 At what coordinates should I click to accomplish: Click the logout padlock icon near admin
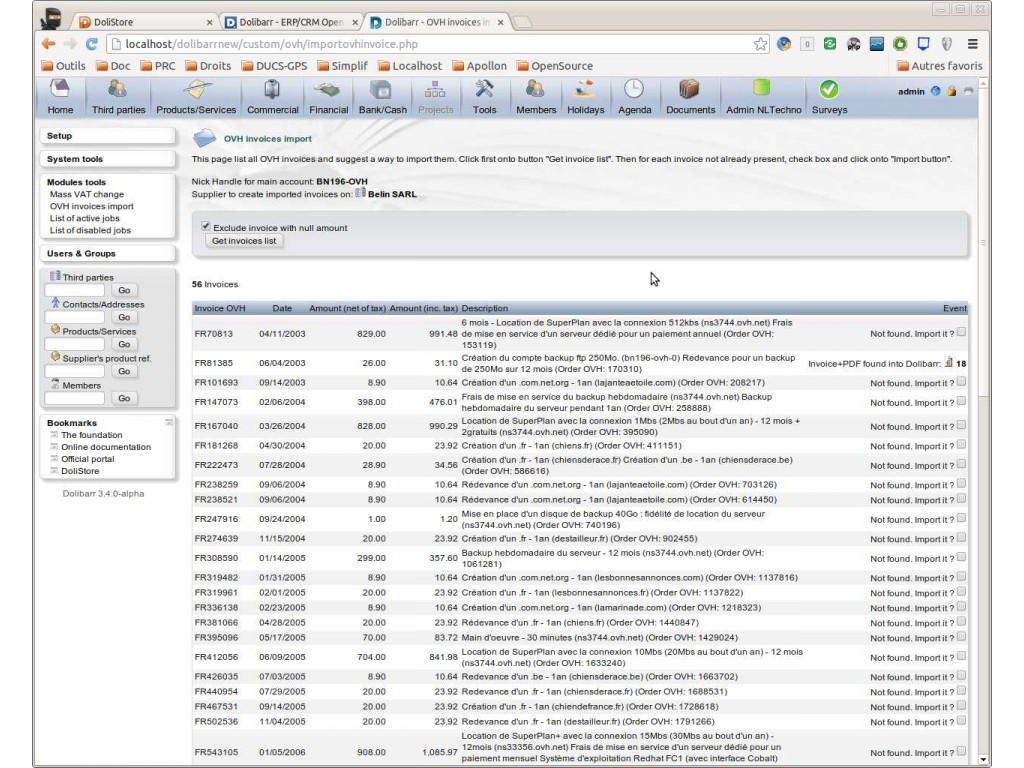click(x=952, y=91)
